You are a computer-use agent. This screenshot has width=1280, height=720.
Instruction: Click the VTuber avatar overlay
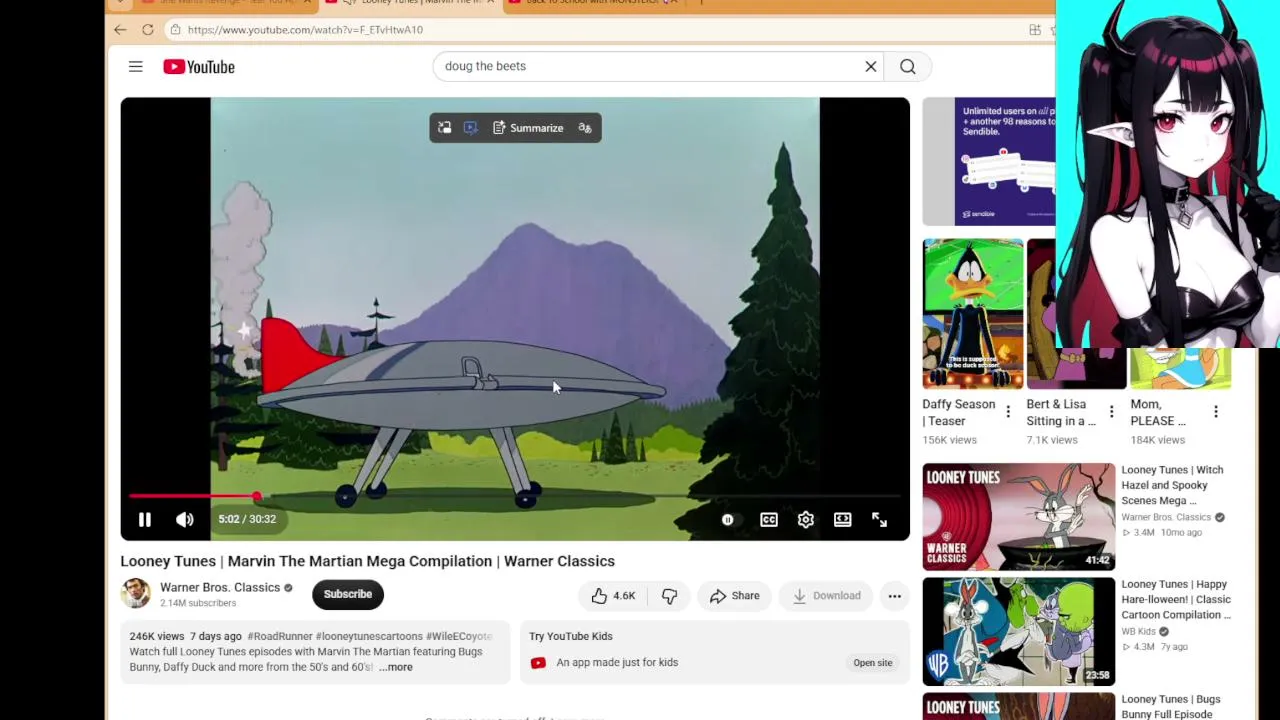(x=1168, y=174)
